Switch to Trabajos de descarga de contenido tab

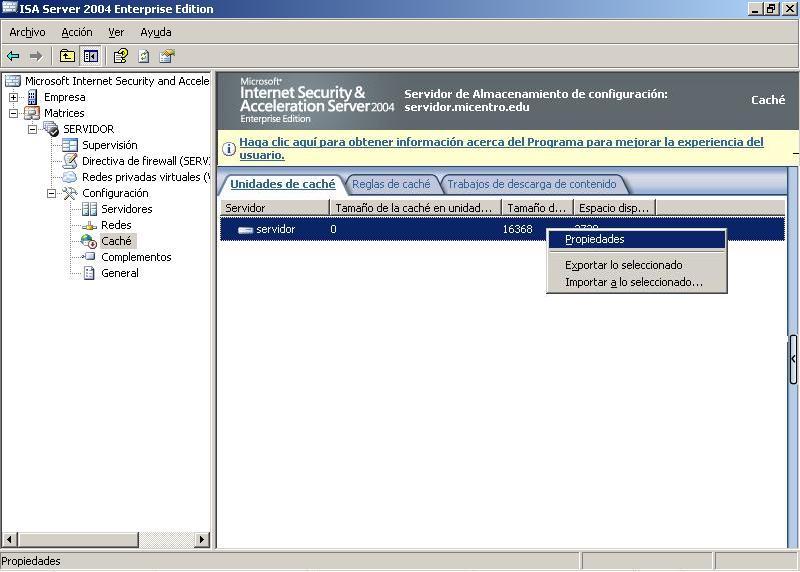point(532,184)
